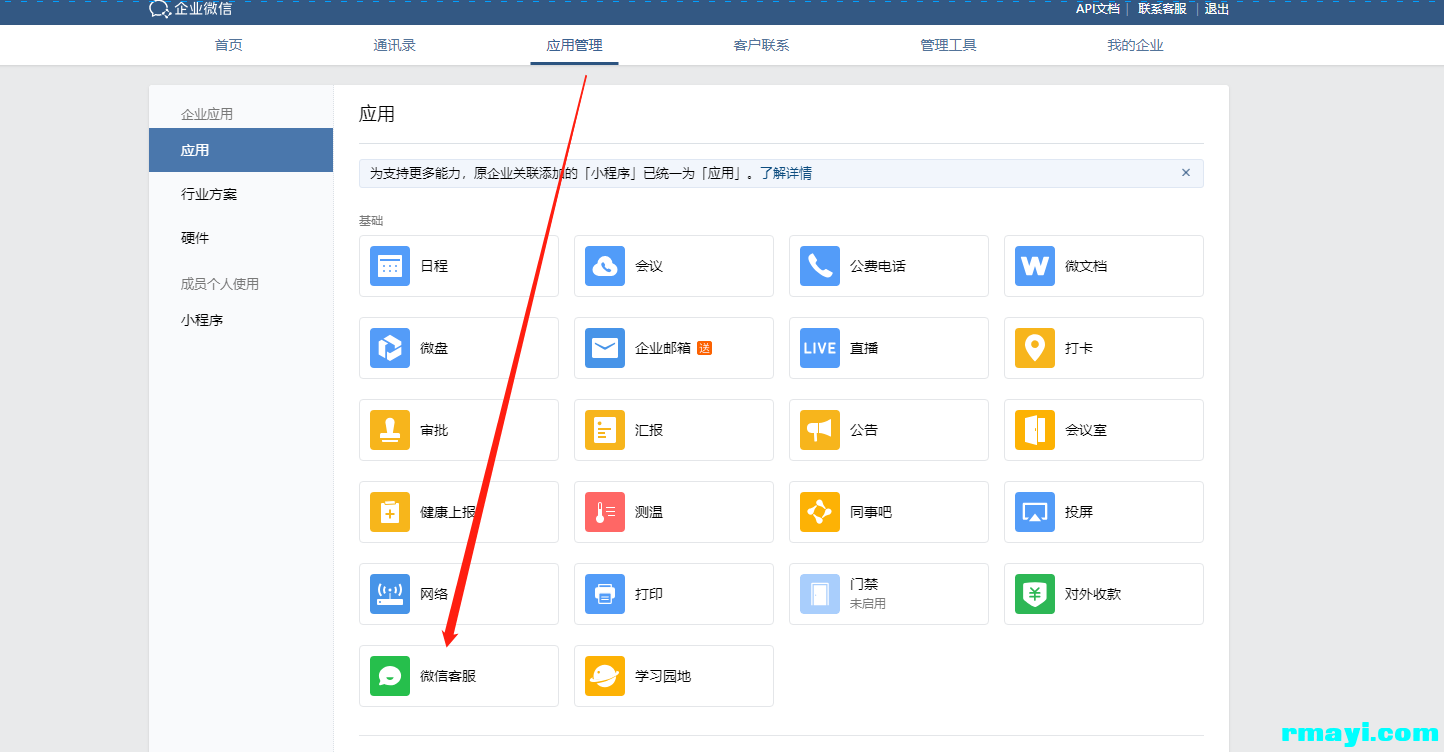This screenshot has width=1444, height=752.
Task: Open the 公费电话 phone icon
Action: (819, 266)
